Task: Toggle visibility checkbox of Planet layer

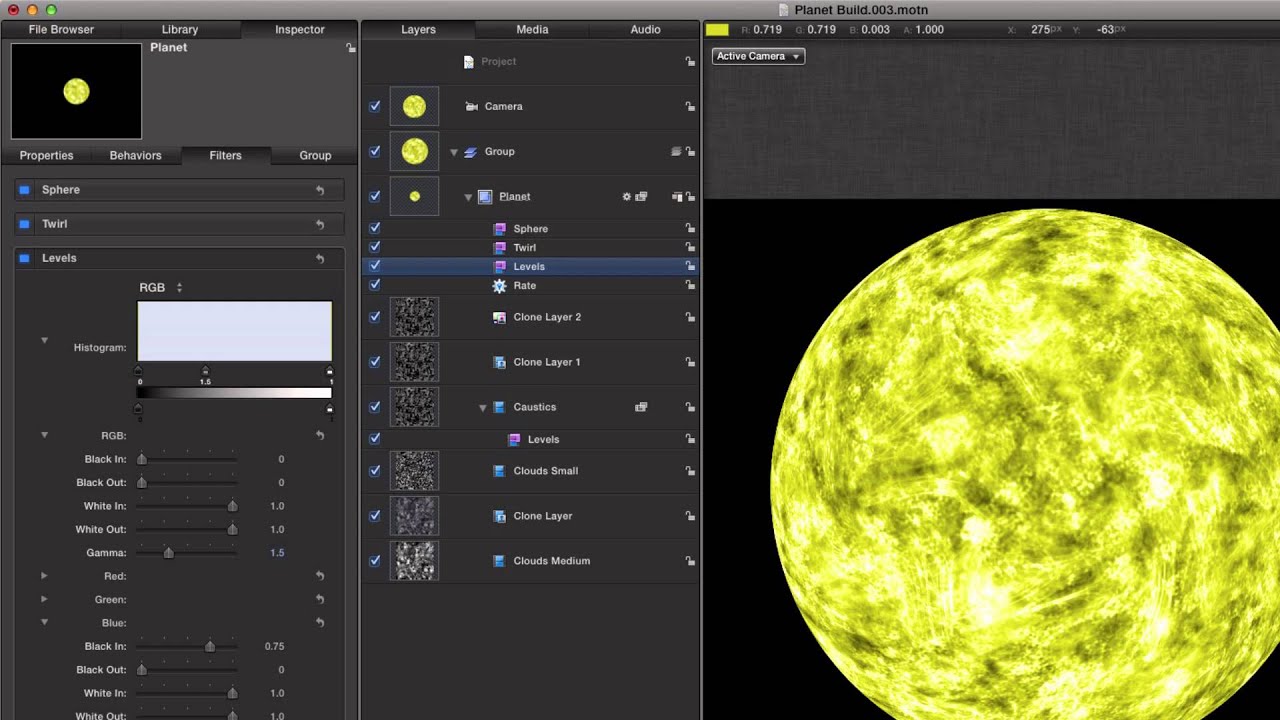Action: pos(375,197)
